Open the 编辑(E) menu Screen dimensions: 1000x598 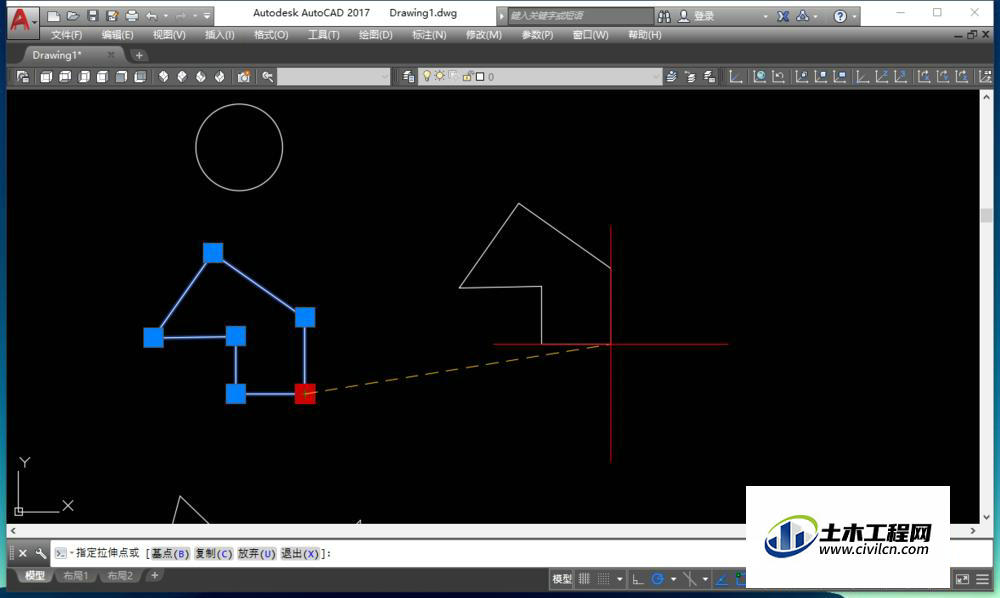(117, 34)
